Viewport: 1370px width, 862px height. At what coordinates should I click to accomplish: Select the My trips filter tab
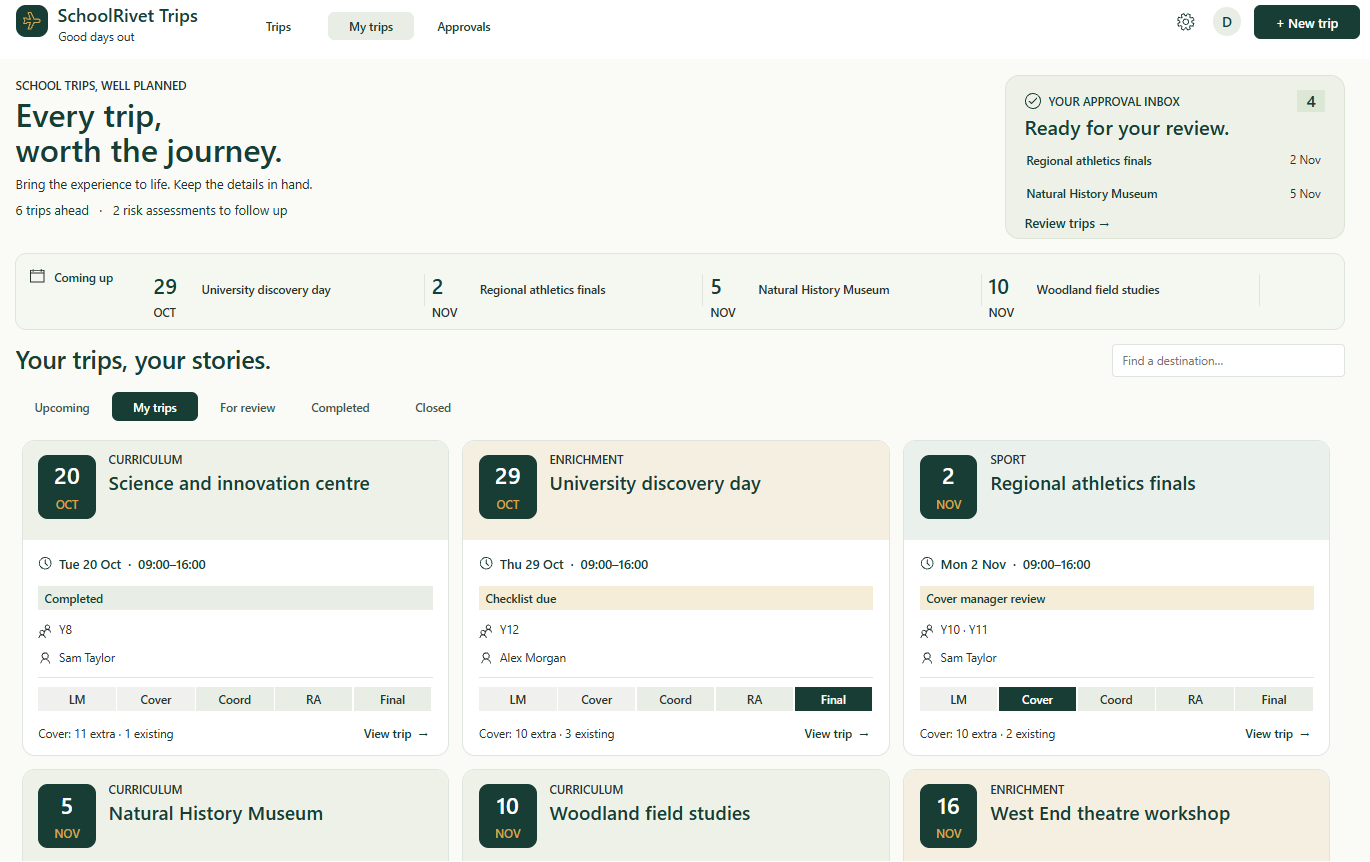coord(155,407)
